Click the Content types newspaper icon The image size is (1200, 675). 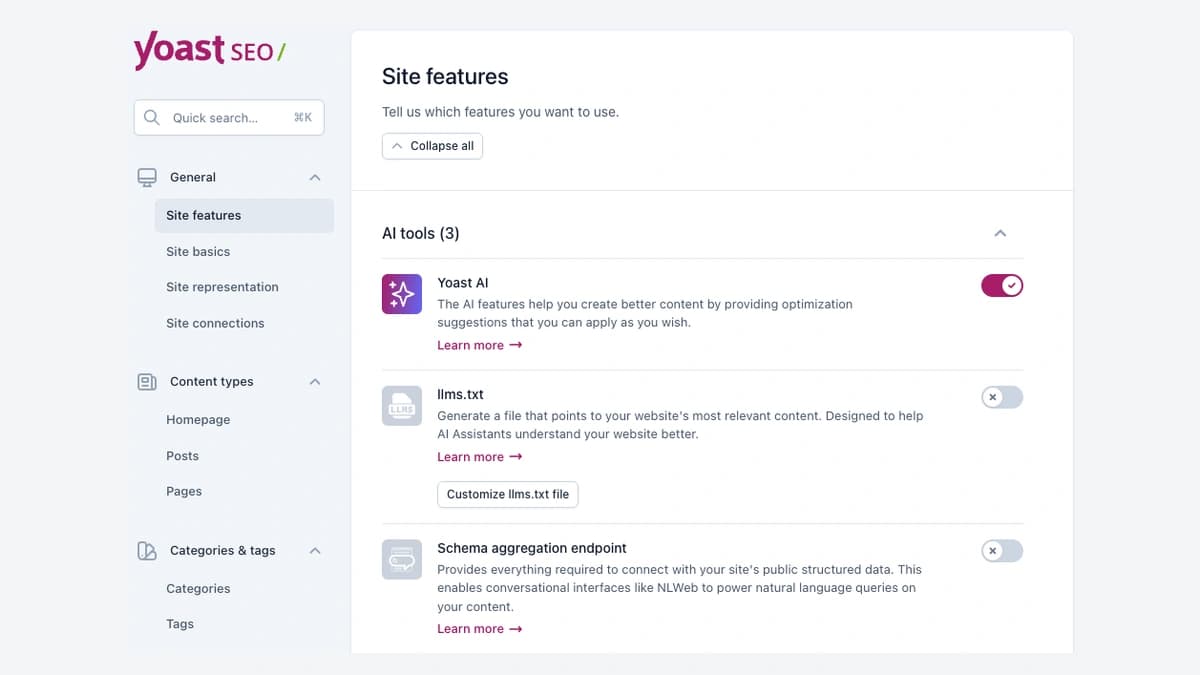coord(147,382)
